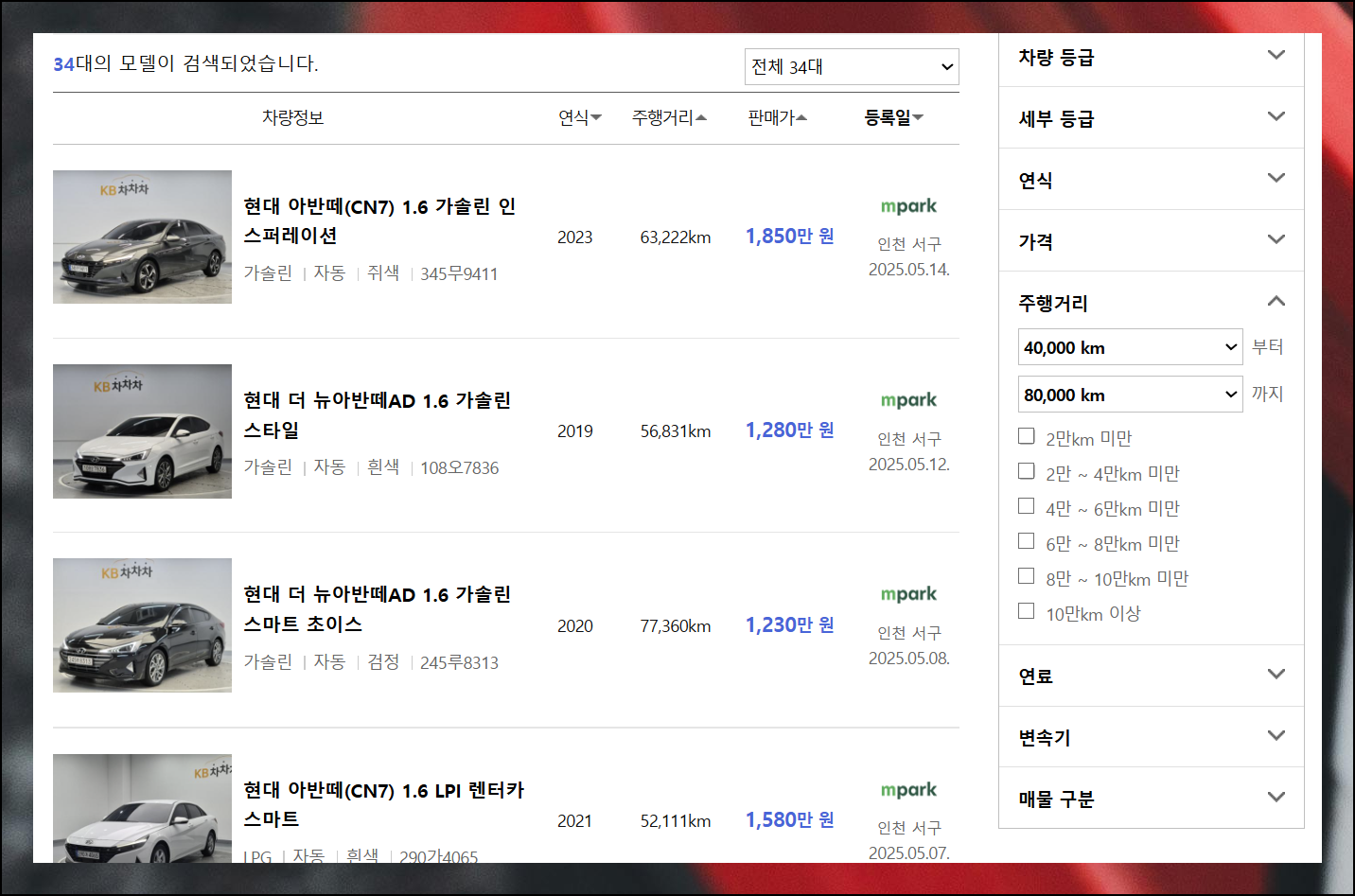Open the 전체 34대 dropdown
This screenshot has width=1355, height=896.
pyautogui.click(x=852, y=67)
